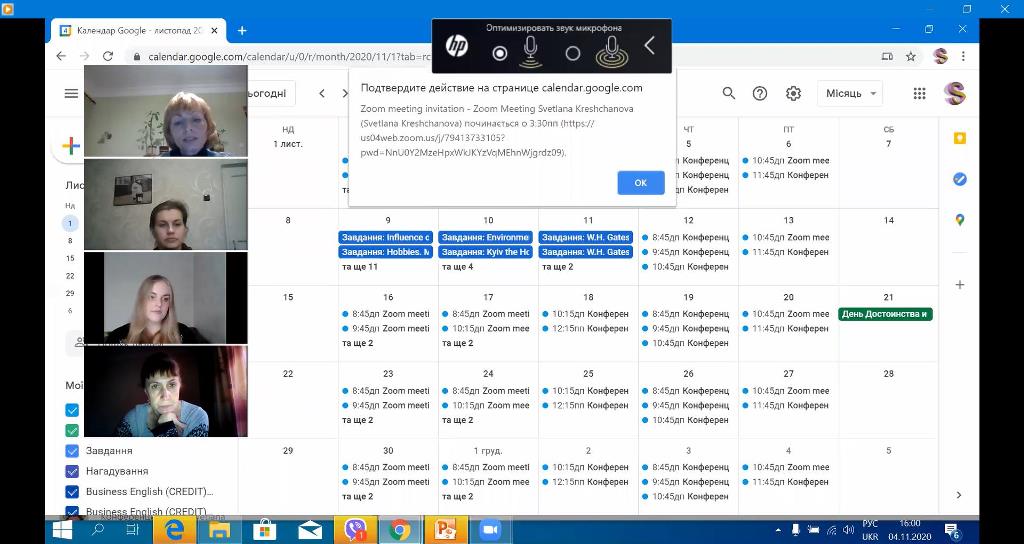Image resolution: width=1024 pixels, height=544 pixels.
Task: Open Chrome cast media icon
Action: pos(887,57)
